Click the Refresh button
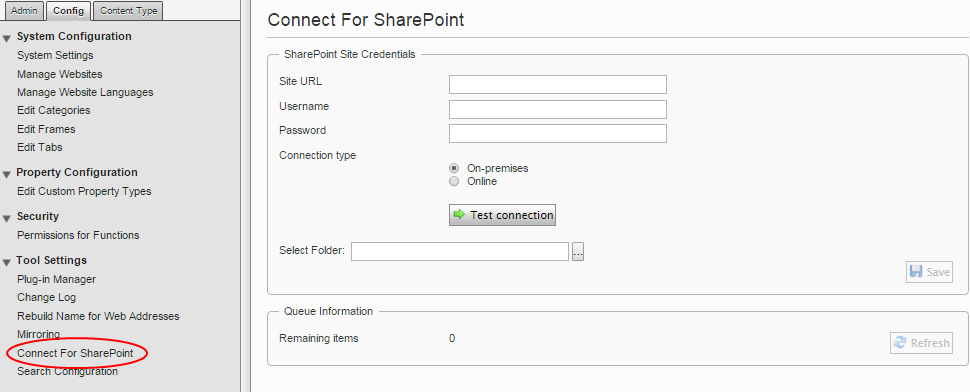 click(x=921, y=343)
